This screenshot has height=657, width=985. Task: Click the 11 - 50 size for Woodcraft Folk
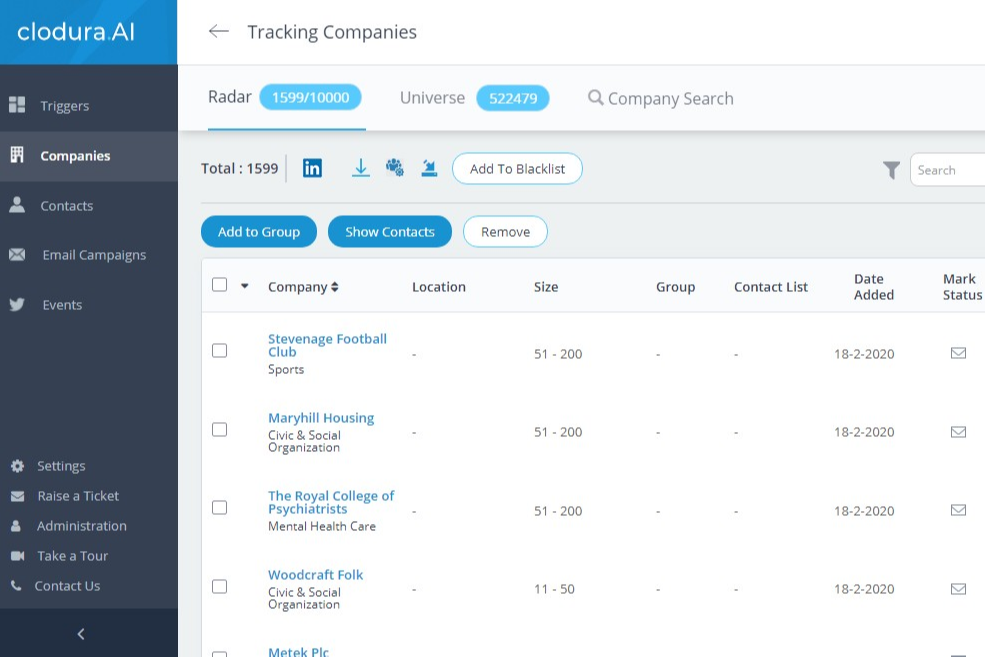pyautogui.click(x=554, y=589)
